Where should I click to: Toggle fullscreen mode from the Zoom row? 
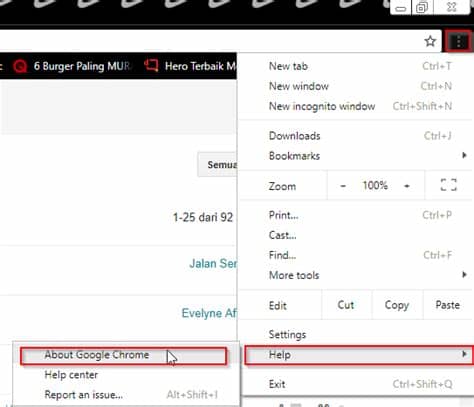pyautogui.click(x=448, y=185)
